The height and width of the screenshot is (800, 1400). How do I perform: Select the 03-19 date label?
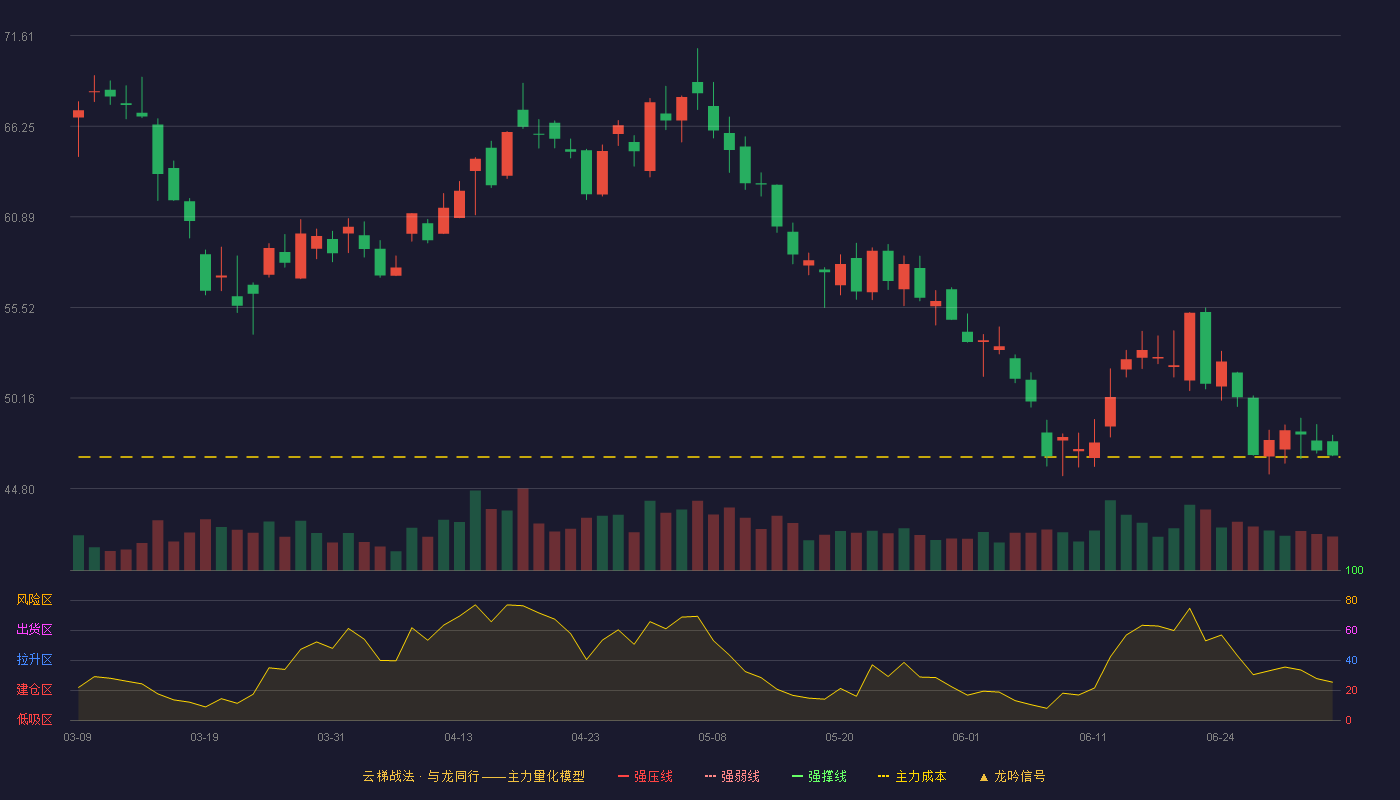pos(204,737)
